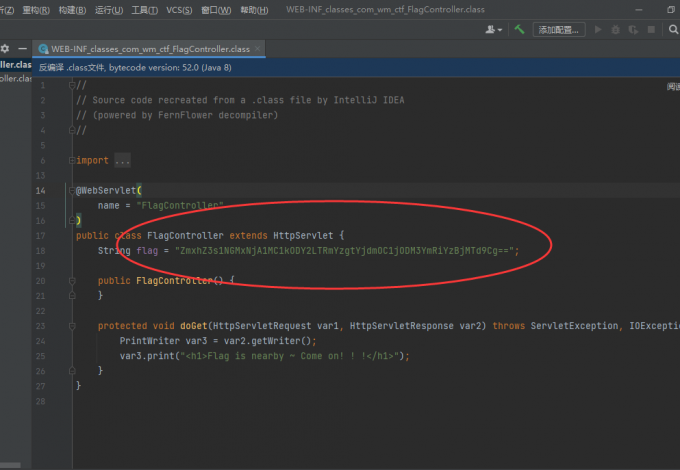Click the "FlagController" name string value

(x=180, y=206)
